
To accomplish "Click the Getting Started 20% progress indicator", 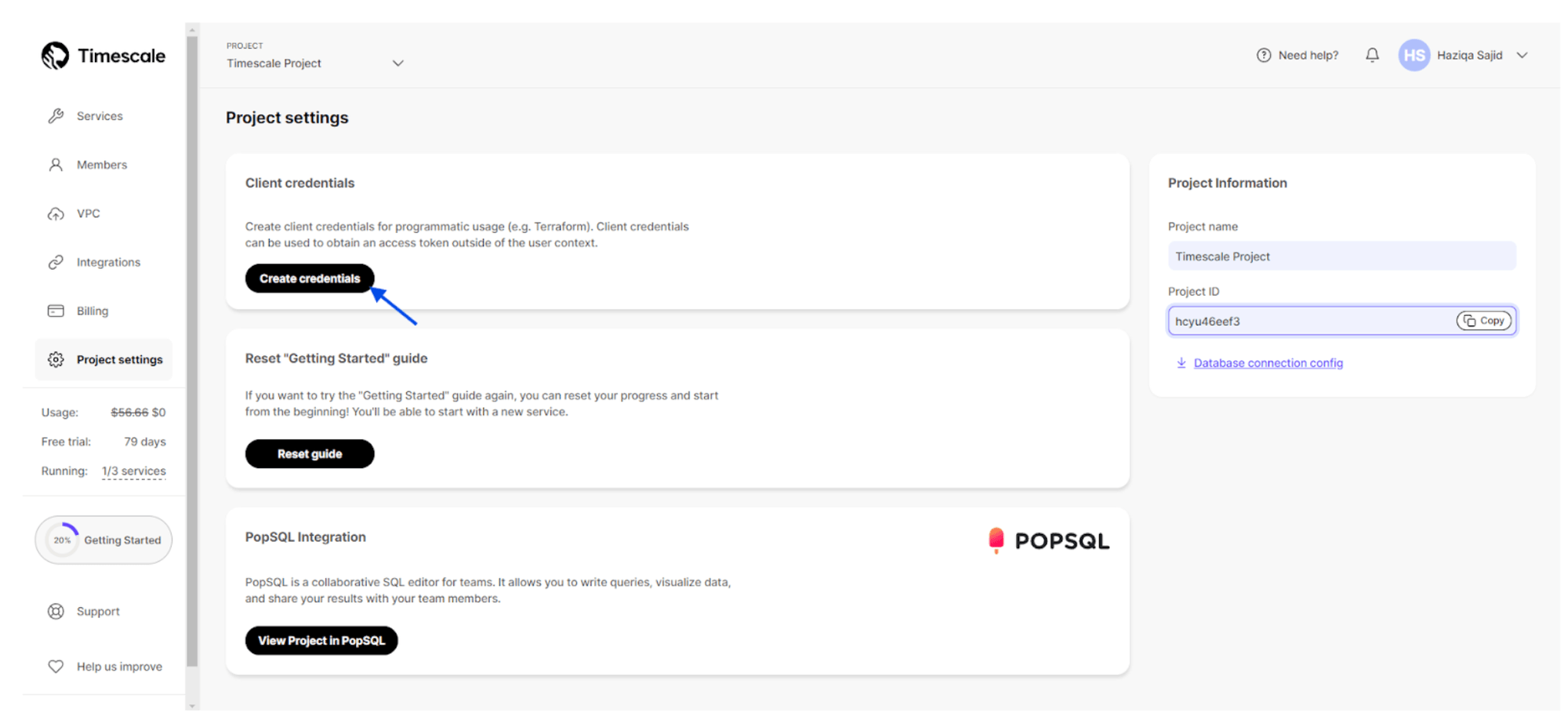I will pos(63,540).
